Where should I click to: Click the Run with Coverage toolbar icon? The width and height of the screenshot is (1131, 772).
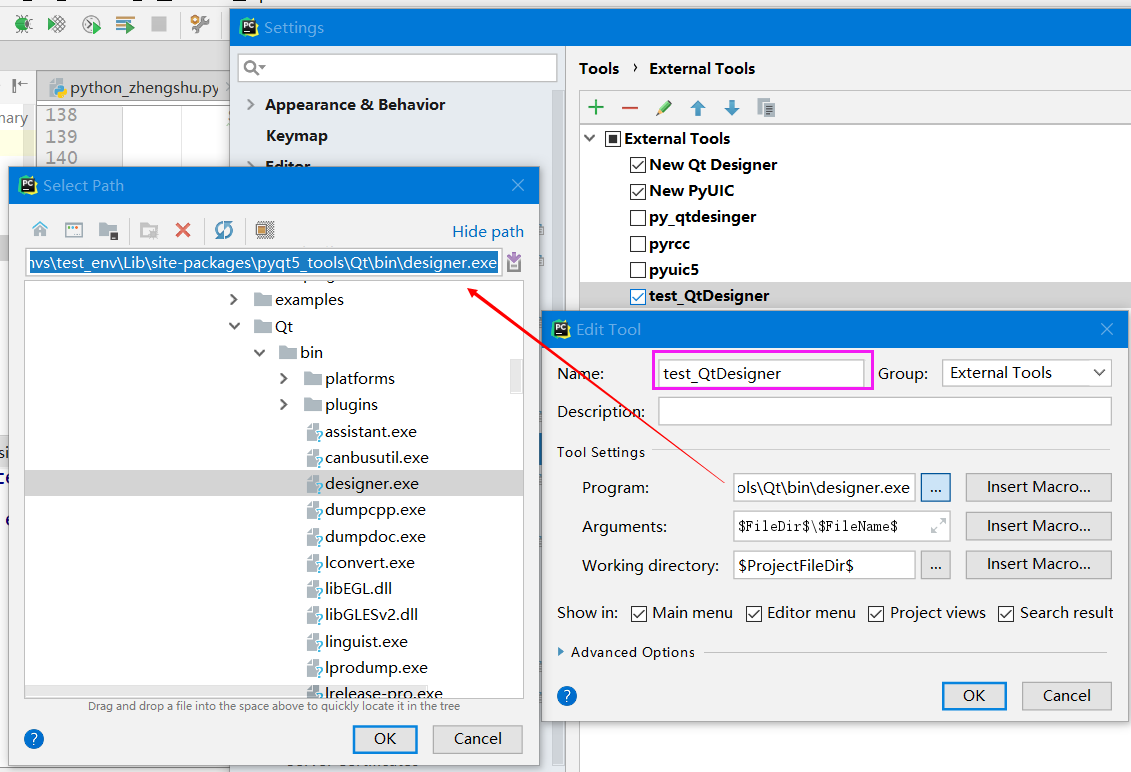(56, 25)
